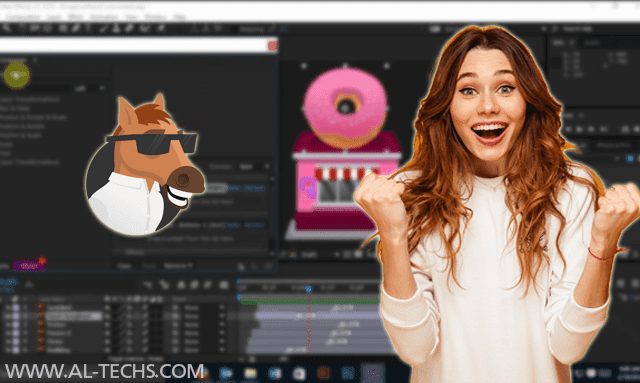The height and width of the screenshot is (383, 640).
Task: Click the green work area bar
Action: pyautogui.click(x=310, y=302)
